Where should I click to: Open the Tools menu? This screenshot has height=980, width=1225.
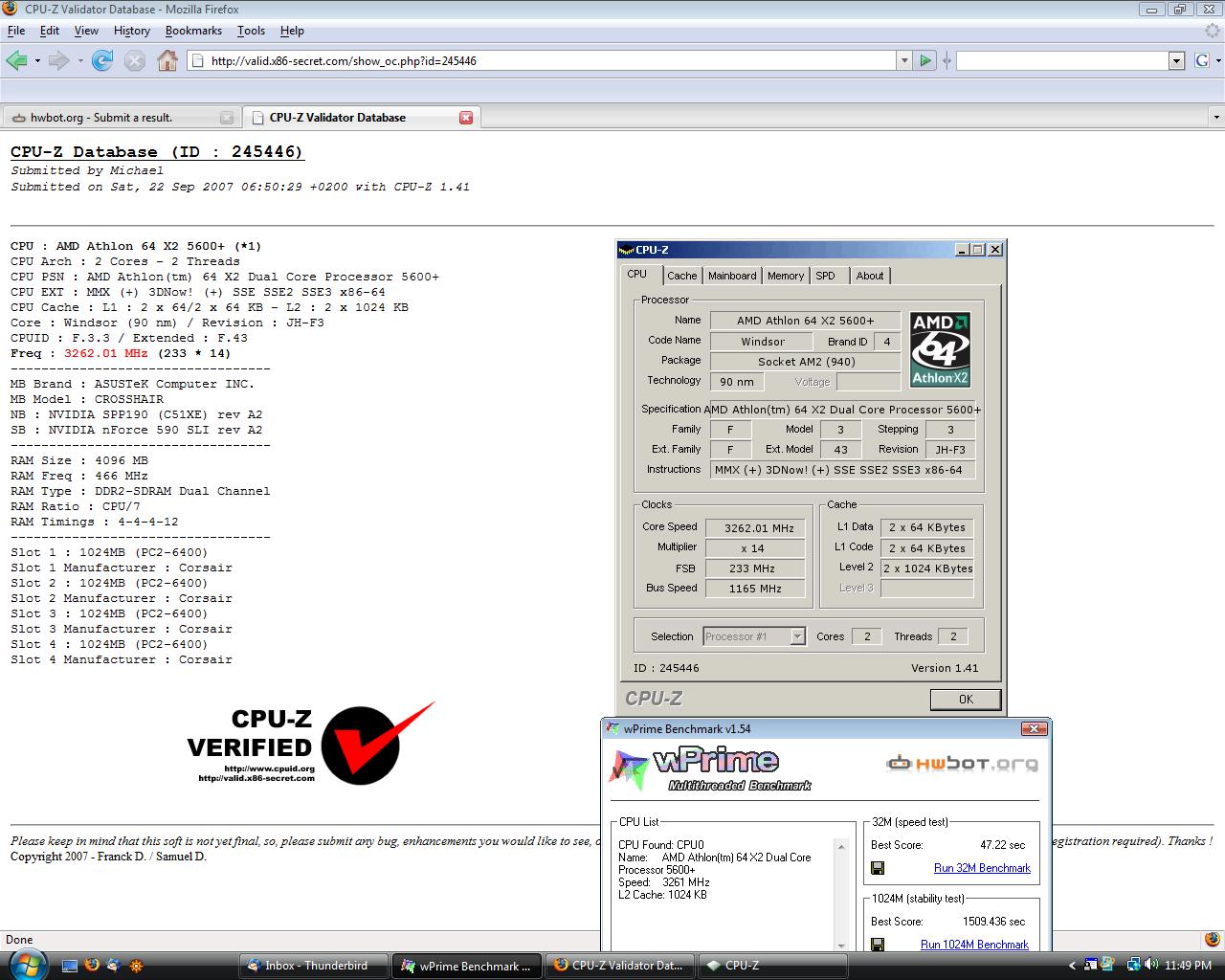(x=251, y=31)
